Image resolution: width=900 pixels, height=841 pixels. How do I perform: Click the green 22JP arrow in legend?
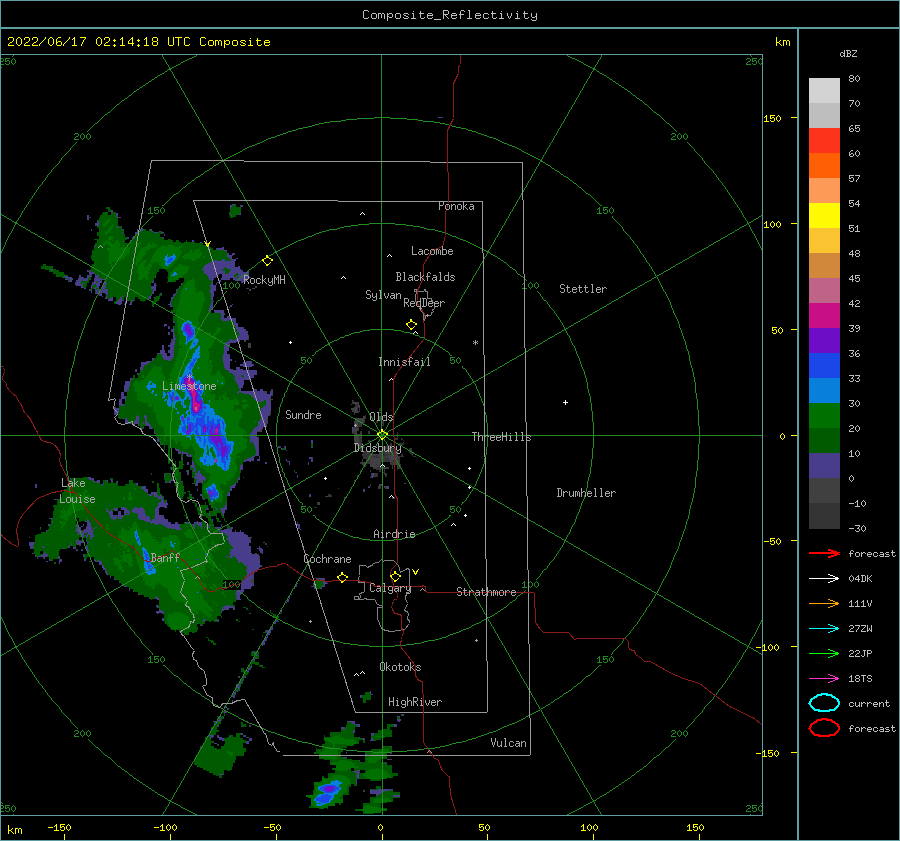[824, 653]
